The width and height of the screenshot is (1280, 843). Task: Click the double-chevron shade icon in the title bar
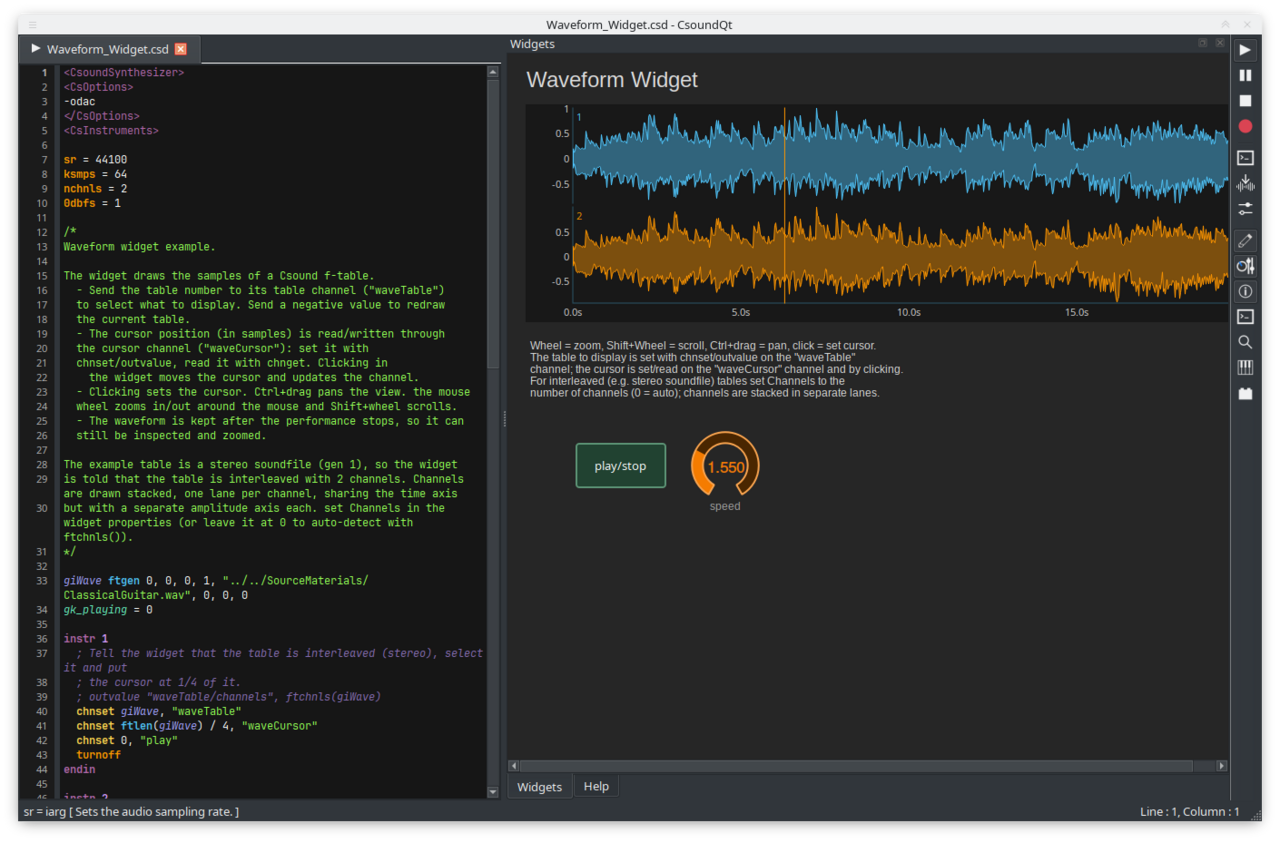(1226, 24)
